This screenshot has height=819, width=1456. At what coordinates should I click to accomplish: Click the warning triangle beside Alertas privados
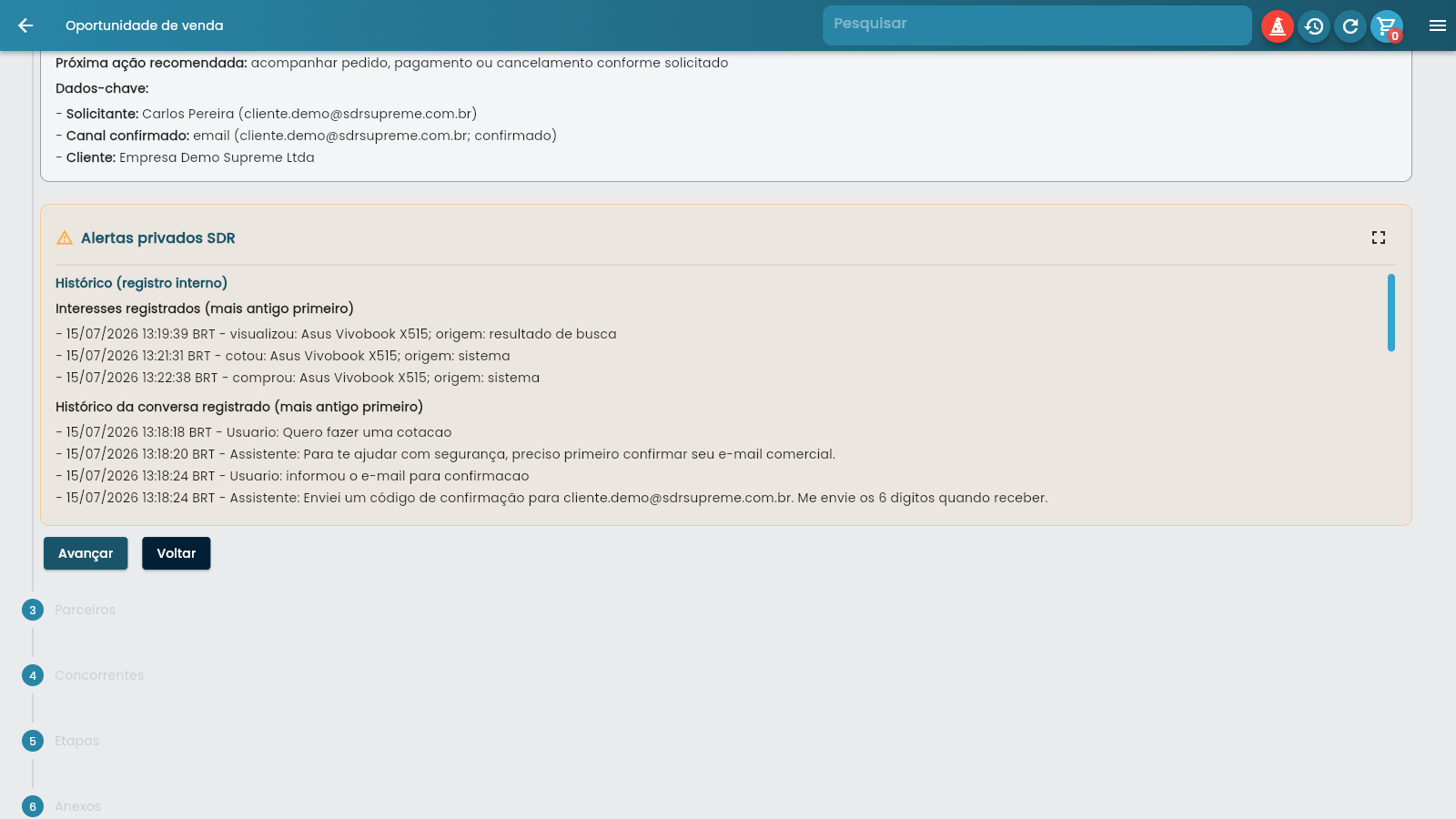(x=65, y=238)
